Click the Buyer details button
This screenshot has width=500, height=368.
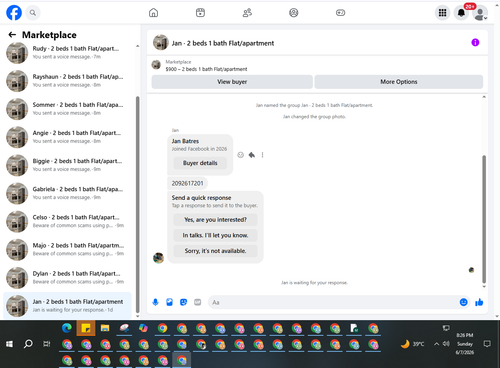coord(200,163)
